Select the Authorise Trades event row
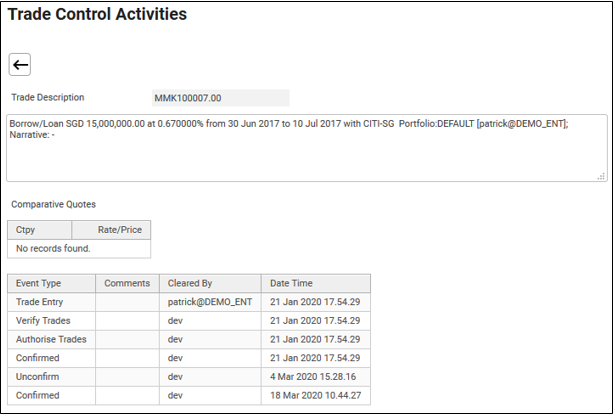The image size is (615, 416). (x=189, y=339)
